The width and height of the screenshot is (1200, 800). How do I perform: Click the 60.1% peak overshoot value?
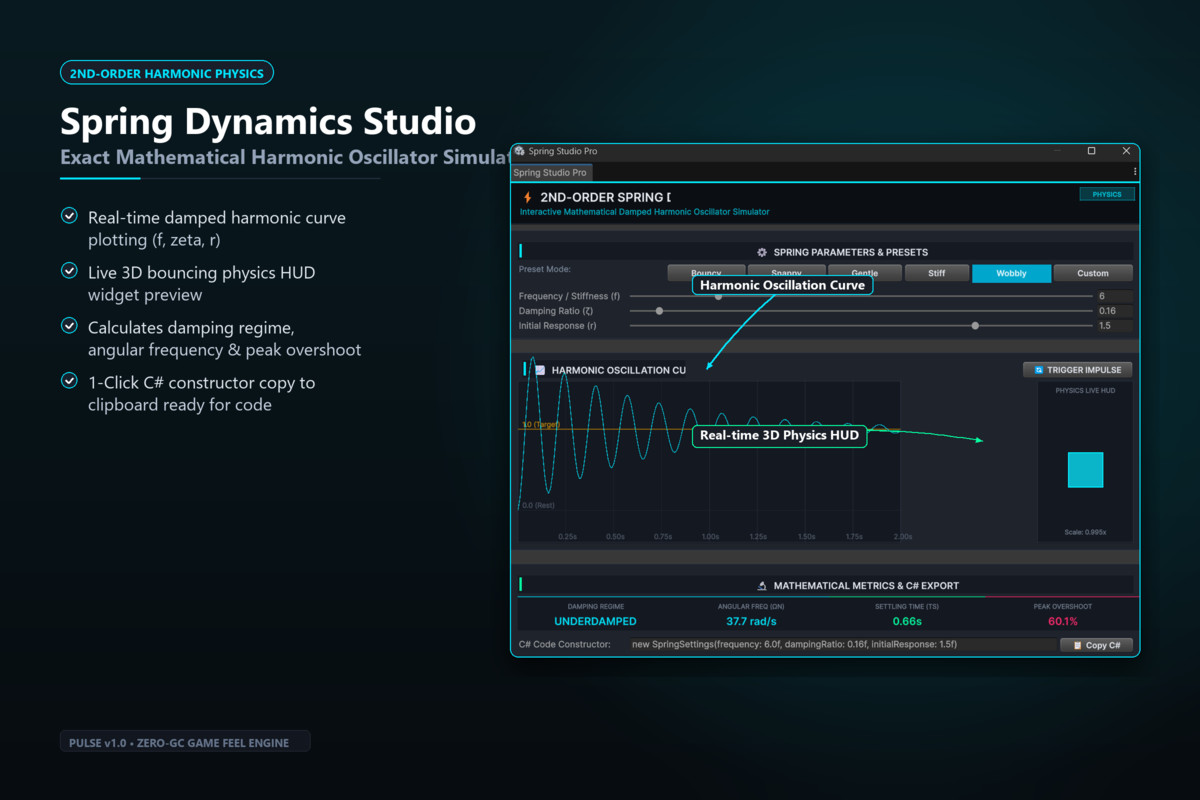click(1062, 621)
